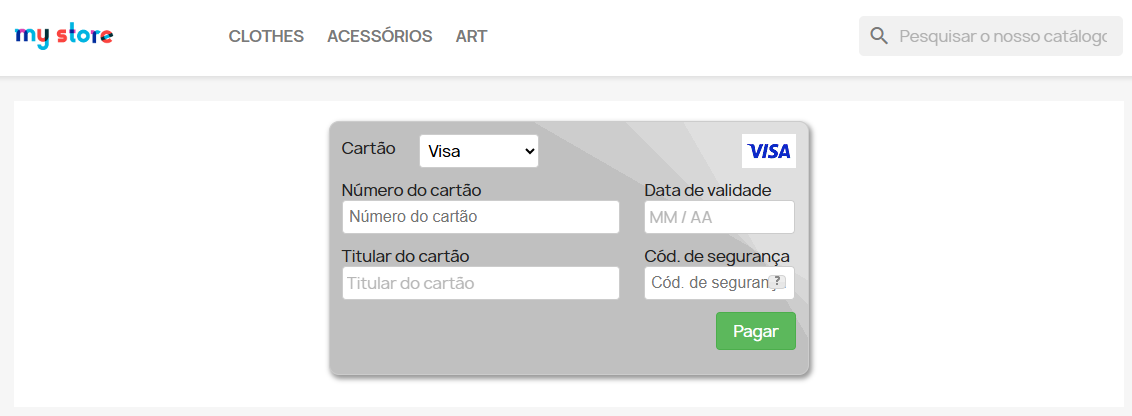Image resolution: width=1132 pixels, height=416 pixels.
Task: Click the Data de validade label
Action: (x=707, y=190)
